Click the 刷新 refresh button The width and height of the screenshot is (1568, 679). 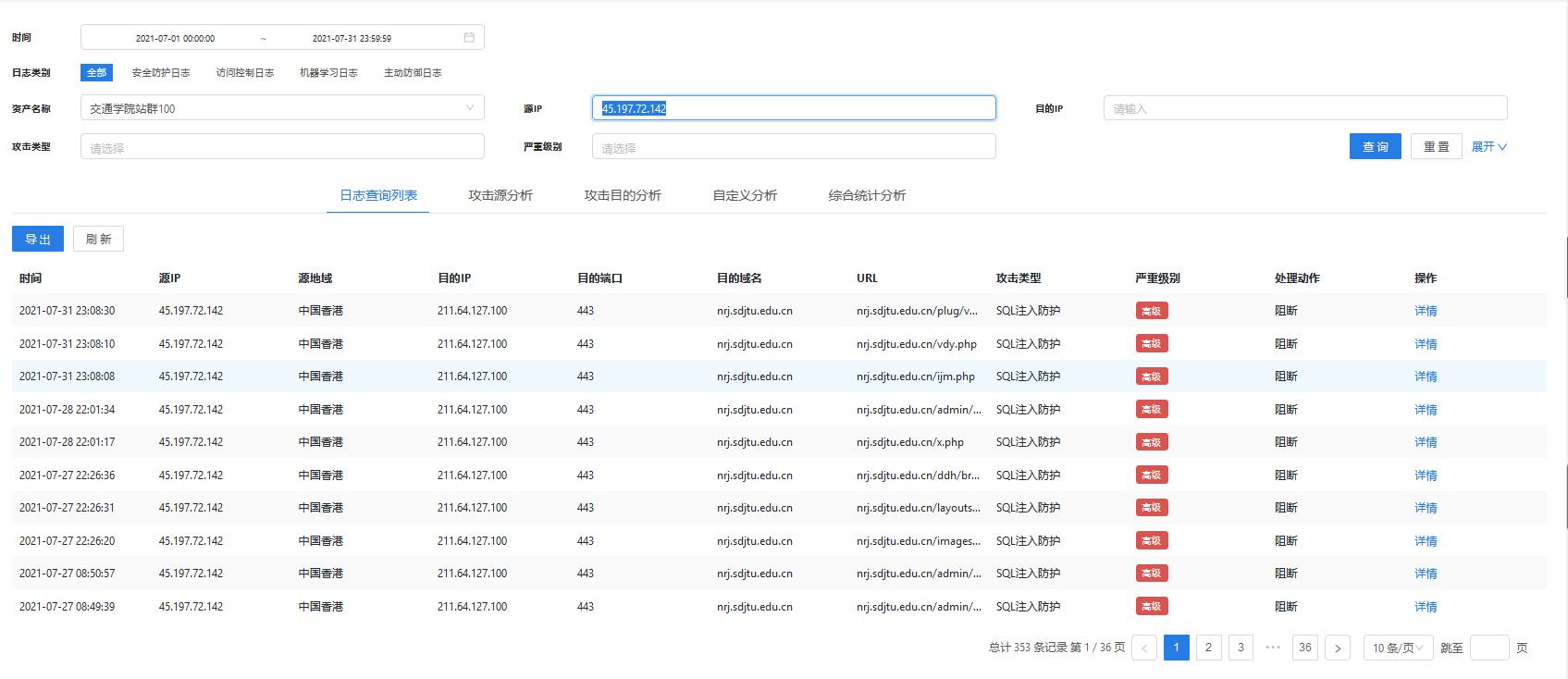coord(98,239)
